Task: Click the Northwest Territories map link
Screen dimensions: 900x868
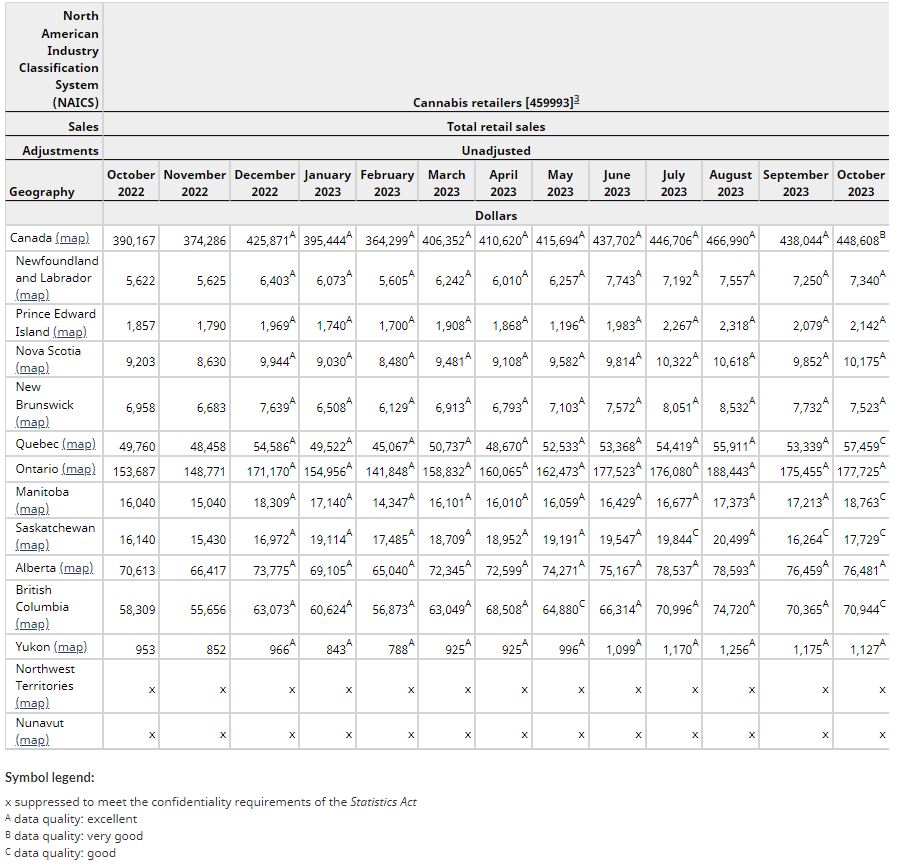Action: click(x=32, y=703)
